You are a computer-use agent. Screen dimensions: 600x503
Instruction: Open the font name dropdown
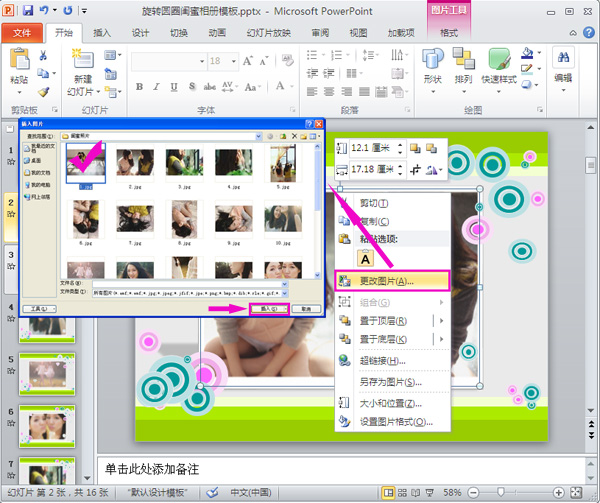(x=202, y=61)
